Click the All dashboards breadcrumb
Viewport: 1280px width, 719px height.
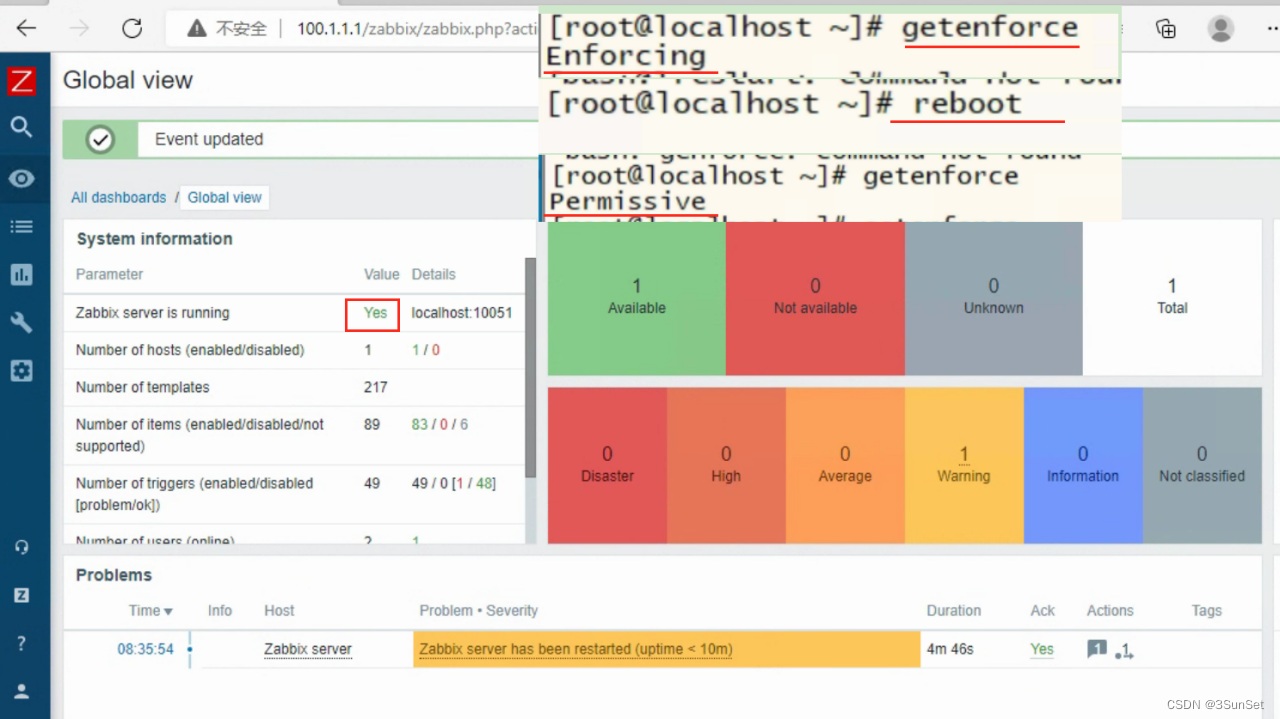pos(118,197)
